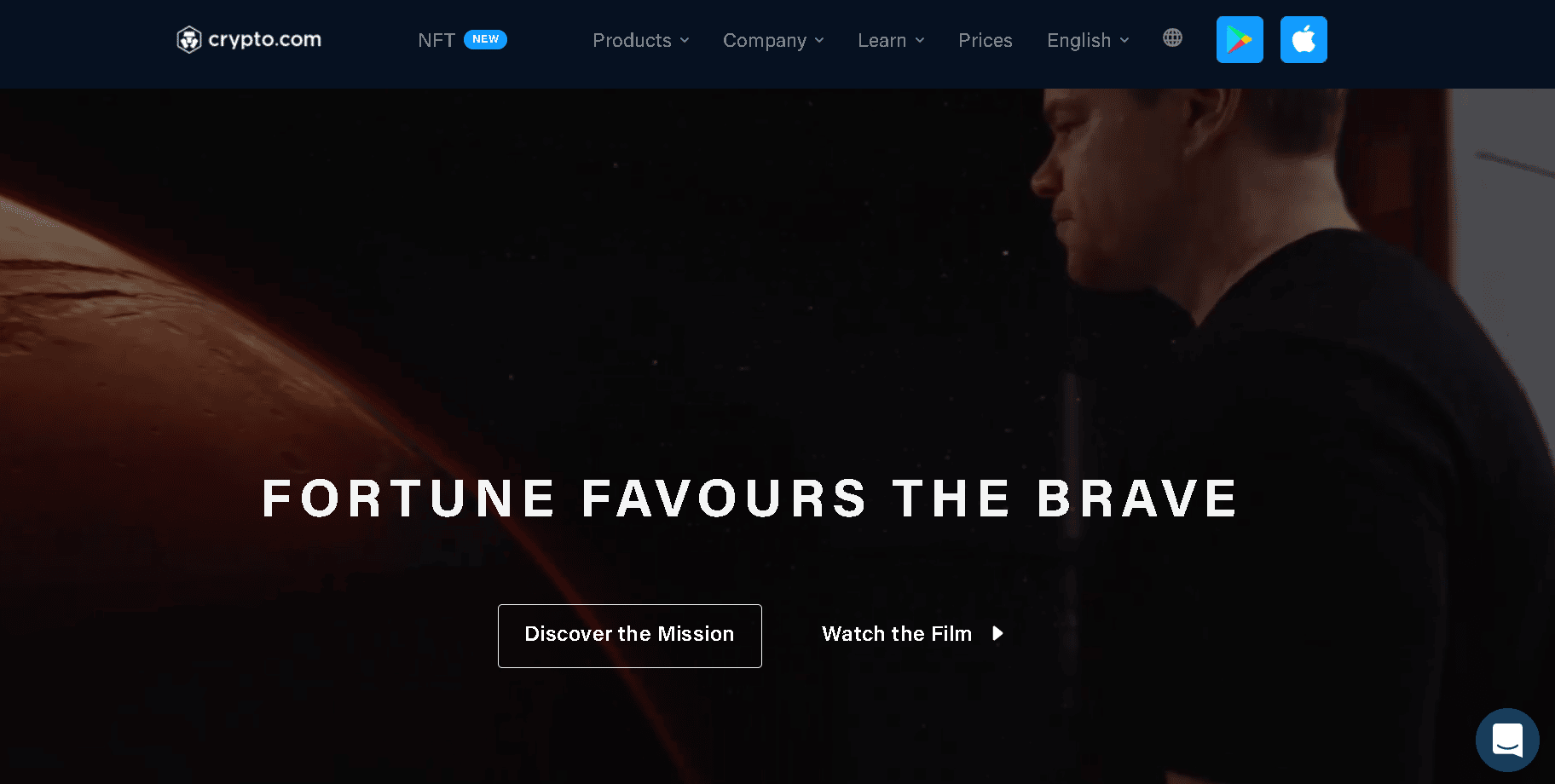The height and width of the screenshot is (784, 1555).
Task: Expand the Learn dropdown menu
Action: tap(891, 40)
